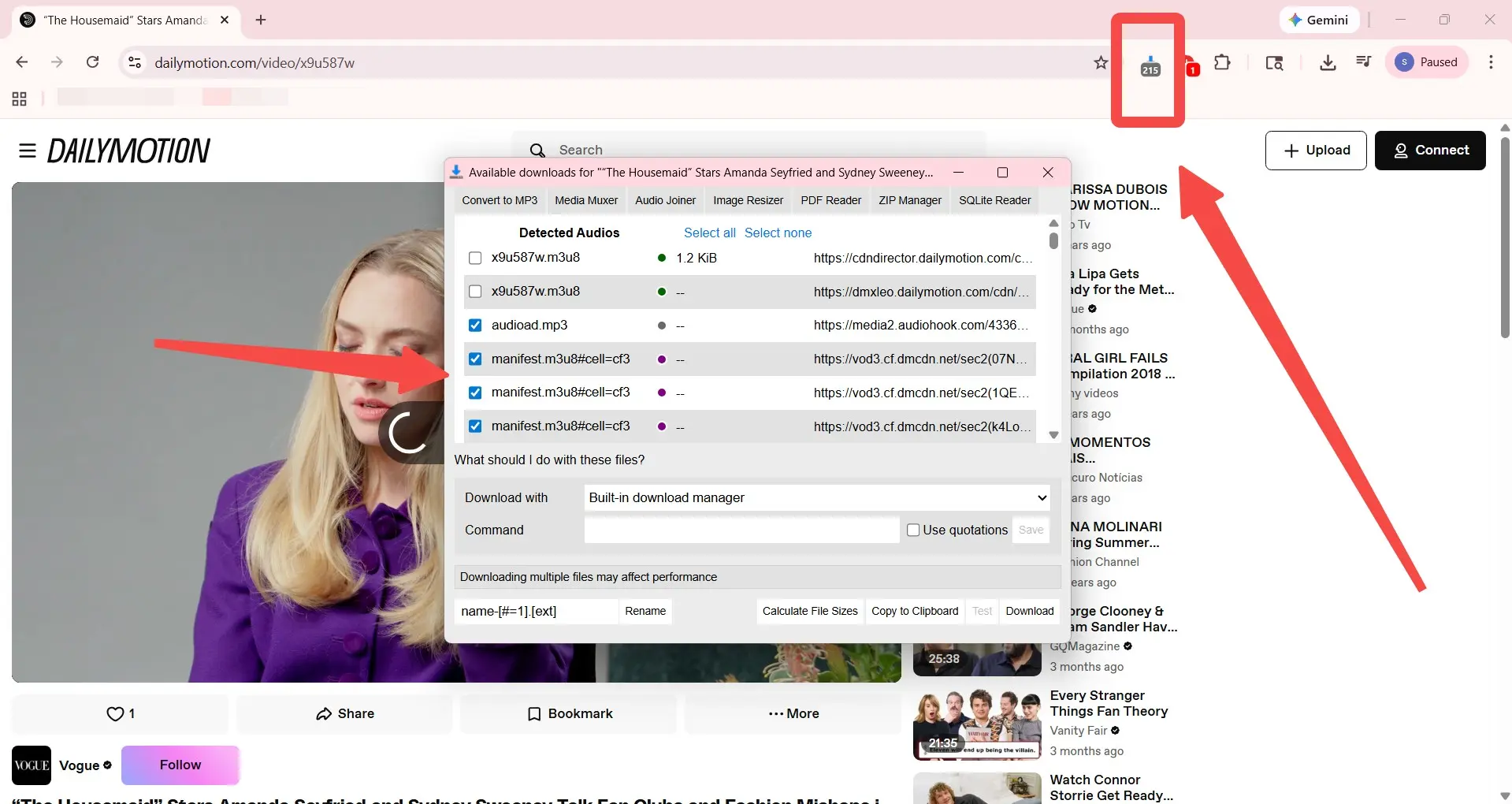Viewport: 1512px width, 804px height.
Task: Open the Image Resizer tool
Action: pyautogui.click(x=748, y=200)
